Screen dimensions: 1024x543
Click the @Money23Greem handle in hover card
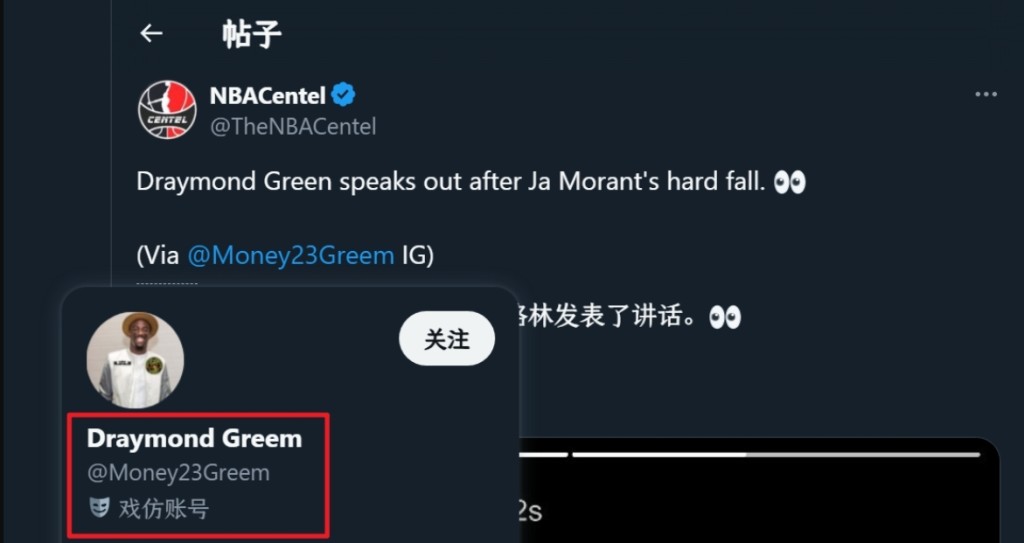(178, 472)
